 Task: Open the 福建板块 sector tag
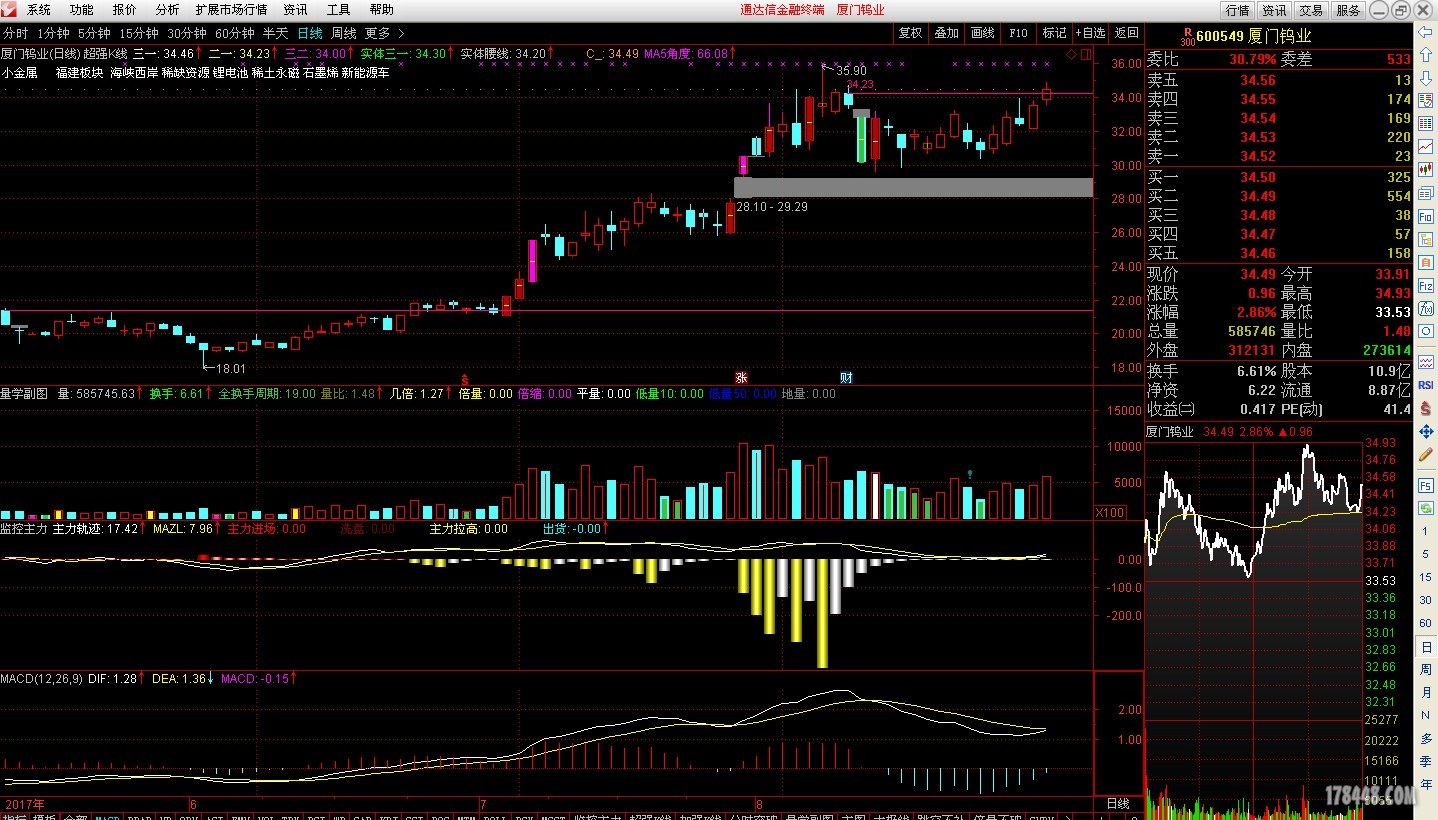pyautogui.click(x=80, y=73)
